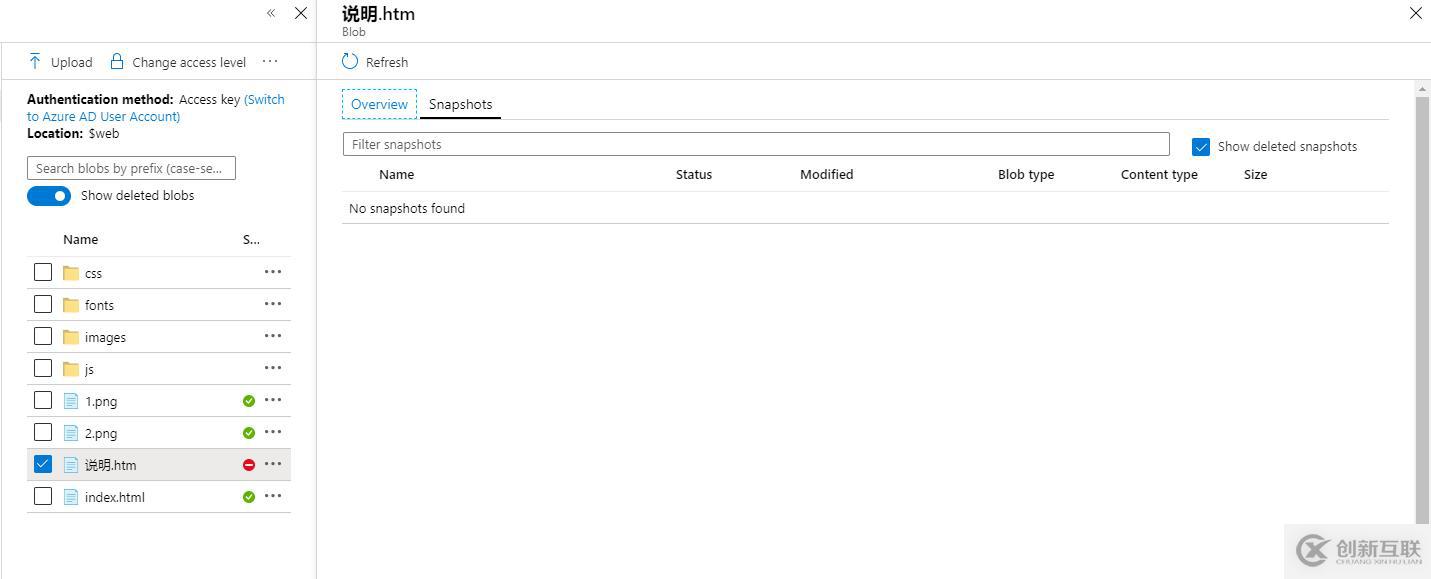Screen dimensions: 1431x579
Task: Open the css folder name
Action: coord(93,273)
